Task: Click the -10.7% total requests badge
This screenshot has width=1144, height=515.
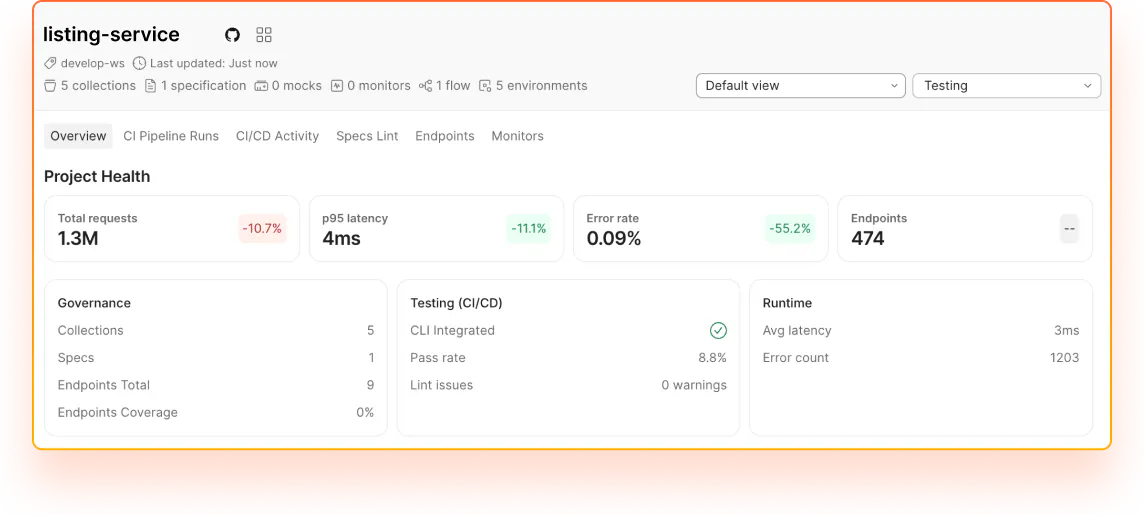Action: 262,228
